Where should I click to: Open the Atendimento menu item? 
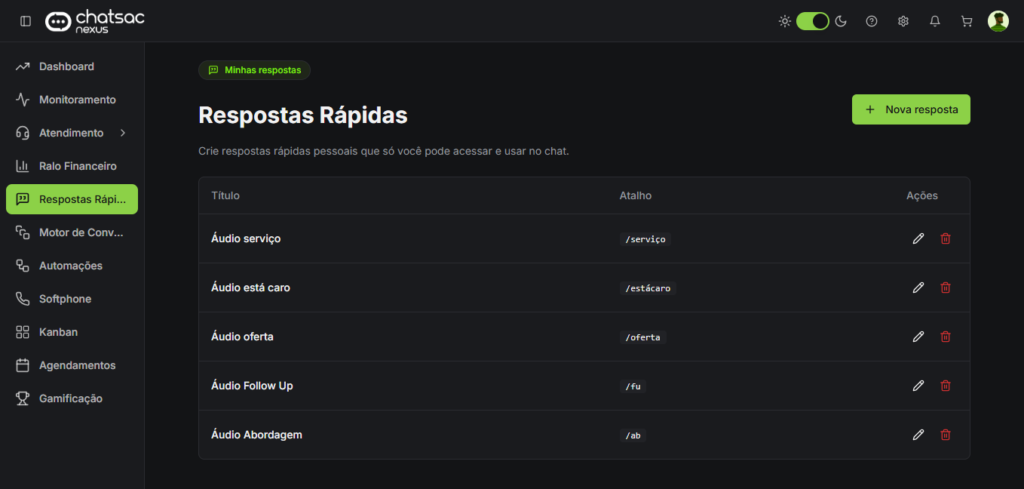pos(72,133)
